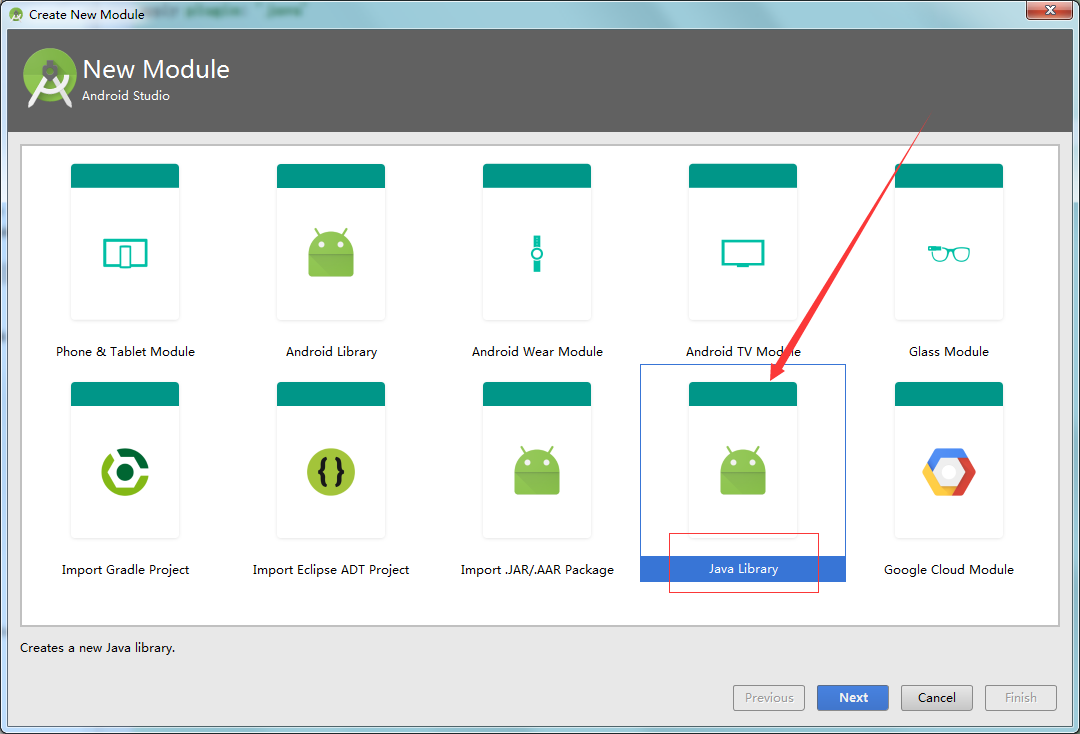The height and width of the screenshot is (734, 1080).
Task: Choose the Android Library robot icon
Action: pos(331,253)
